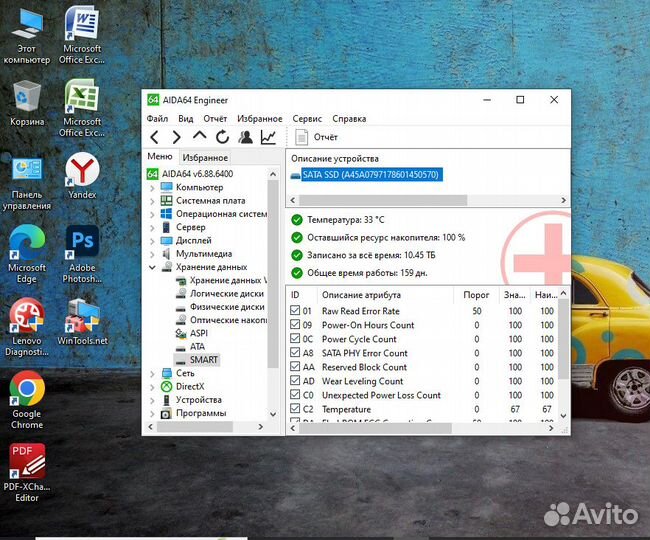
Task: Refresh the SMART data
Action: [x=222, y=137]
